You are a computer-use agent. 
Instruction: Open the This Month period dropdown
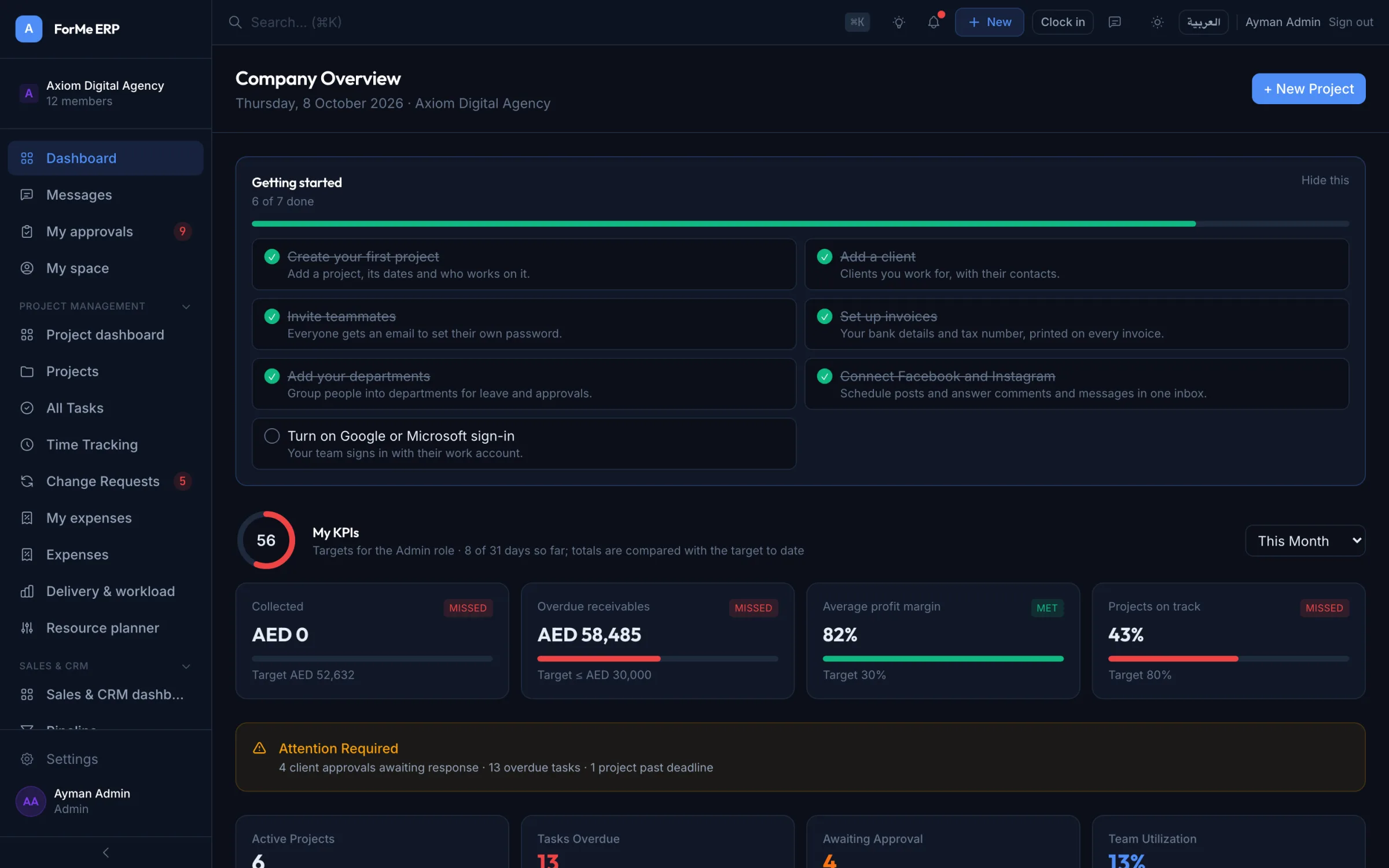[1305, 540]
